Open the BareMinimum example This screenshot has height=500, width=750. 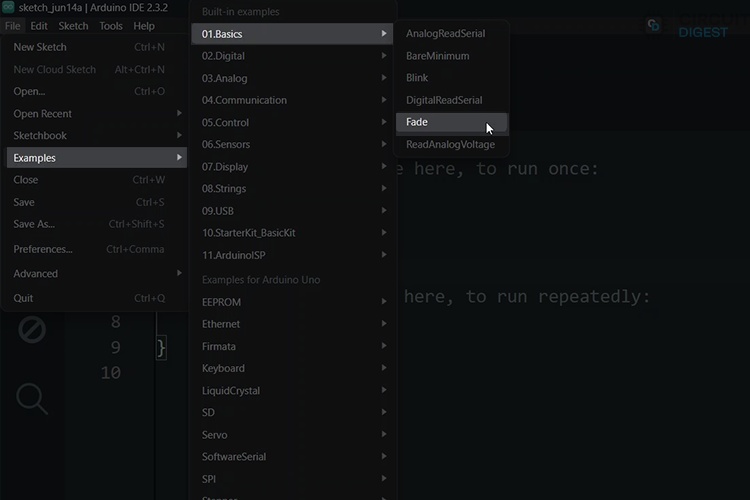click(x=452, y=56)
